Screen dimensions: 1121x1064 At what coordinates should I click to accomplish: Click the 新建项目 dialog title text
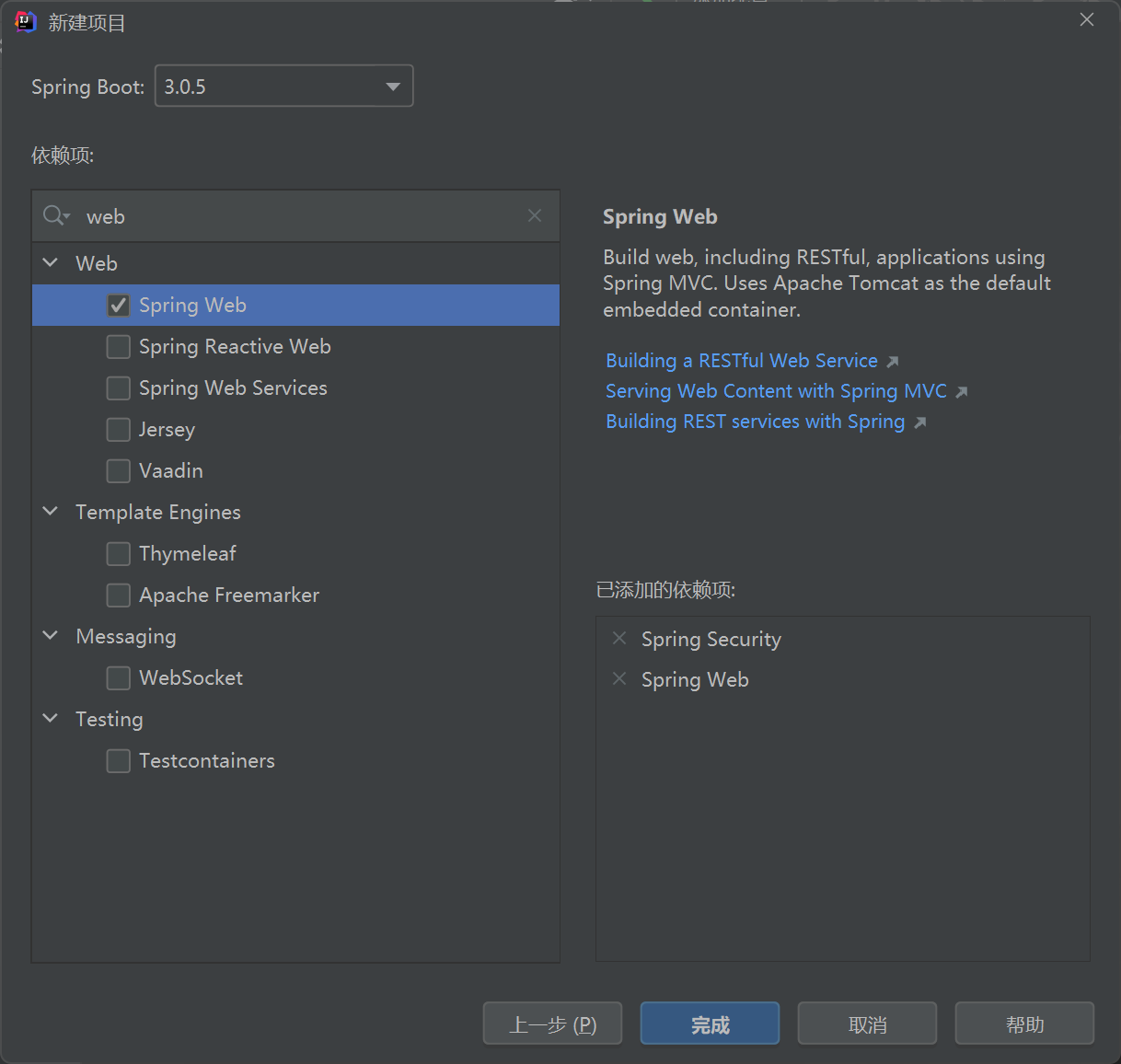(87, 22)
